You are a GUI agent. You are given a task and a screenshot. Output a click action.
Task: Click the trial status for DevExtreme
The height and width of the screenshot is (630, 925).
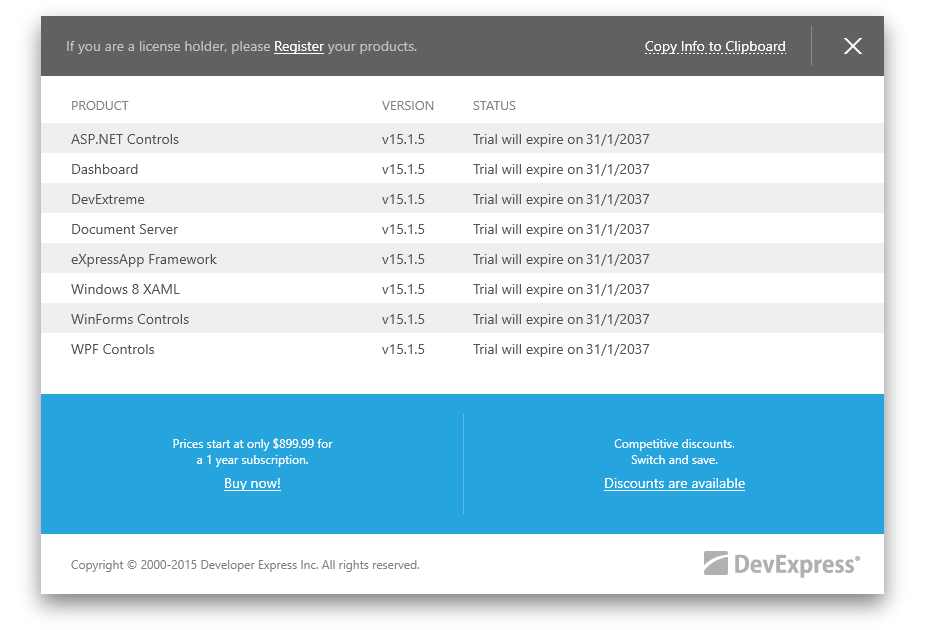[x=561, y=199]
